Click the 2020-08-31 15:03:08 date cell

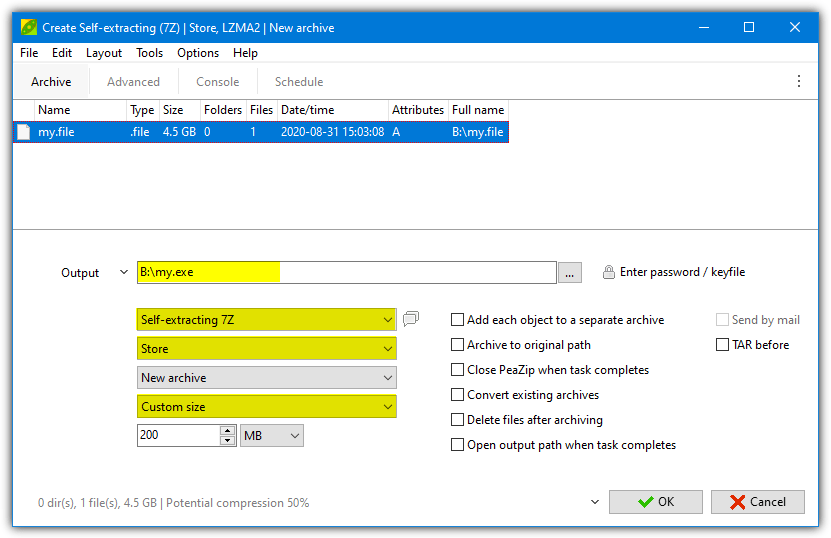coord(332,132)
